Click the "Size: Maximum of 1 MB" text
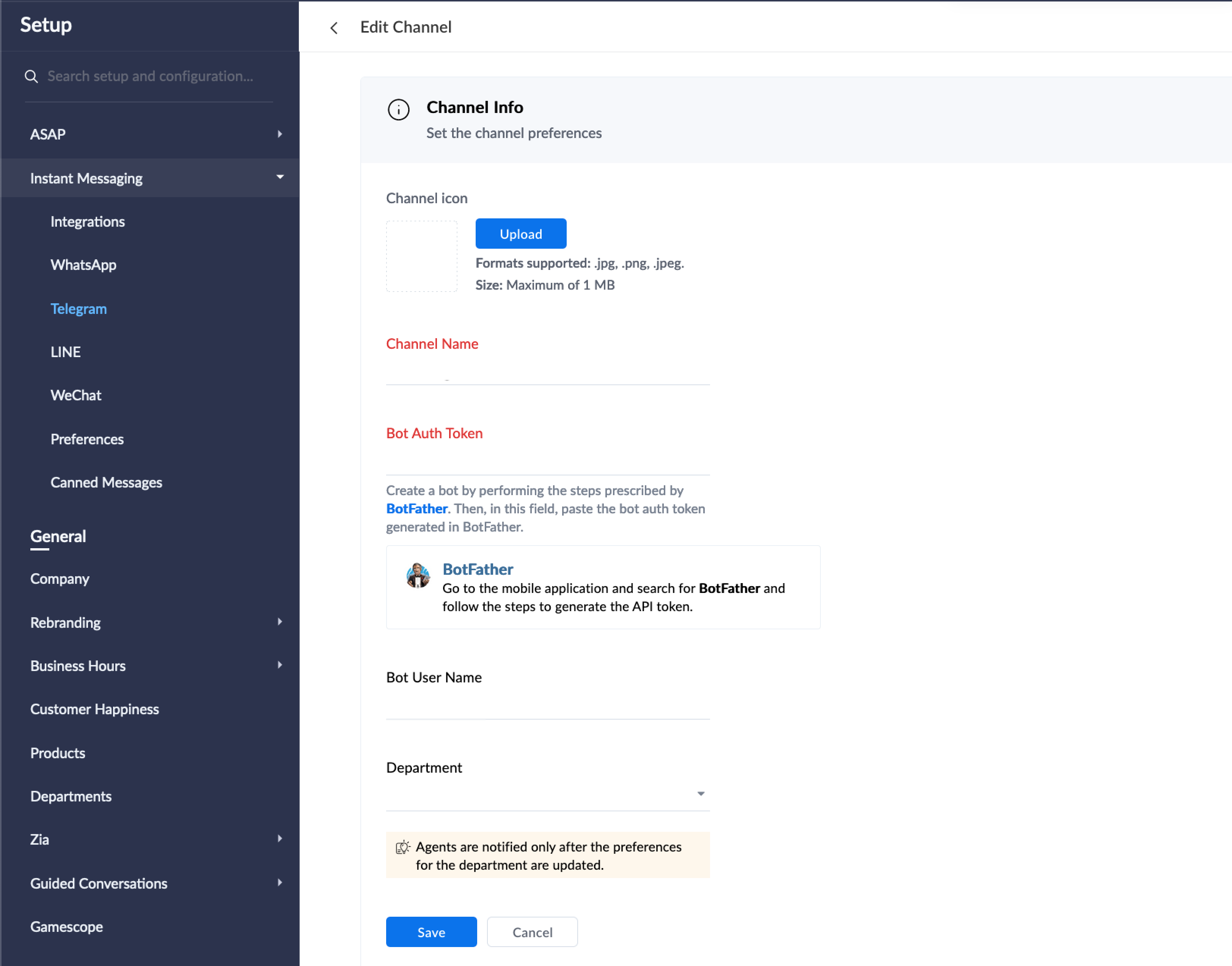Image resolution: width=1232 pixels, height=966 pixels. click(545, 285)
